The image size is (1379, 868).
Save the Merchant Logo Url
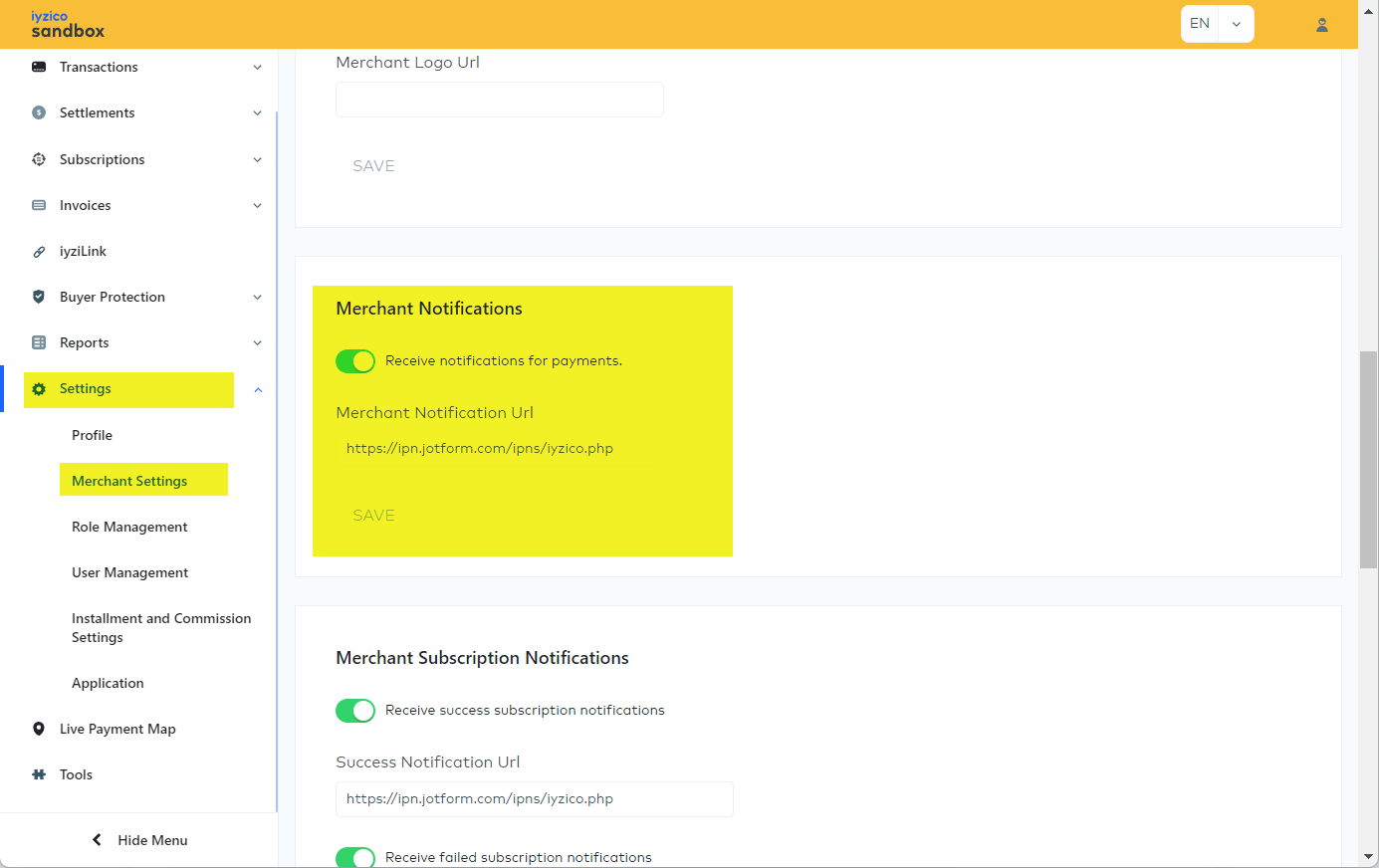pyautogui.click(x=373, y=166)
